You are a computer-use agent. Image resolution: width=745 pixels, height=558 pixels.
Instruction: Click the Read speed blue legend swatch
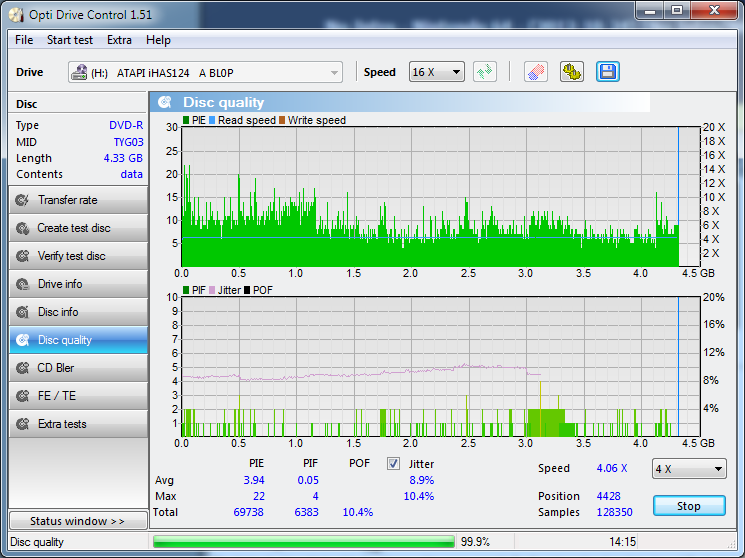[x=212, y=120]
